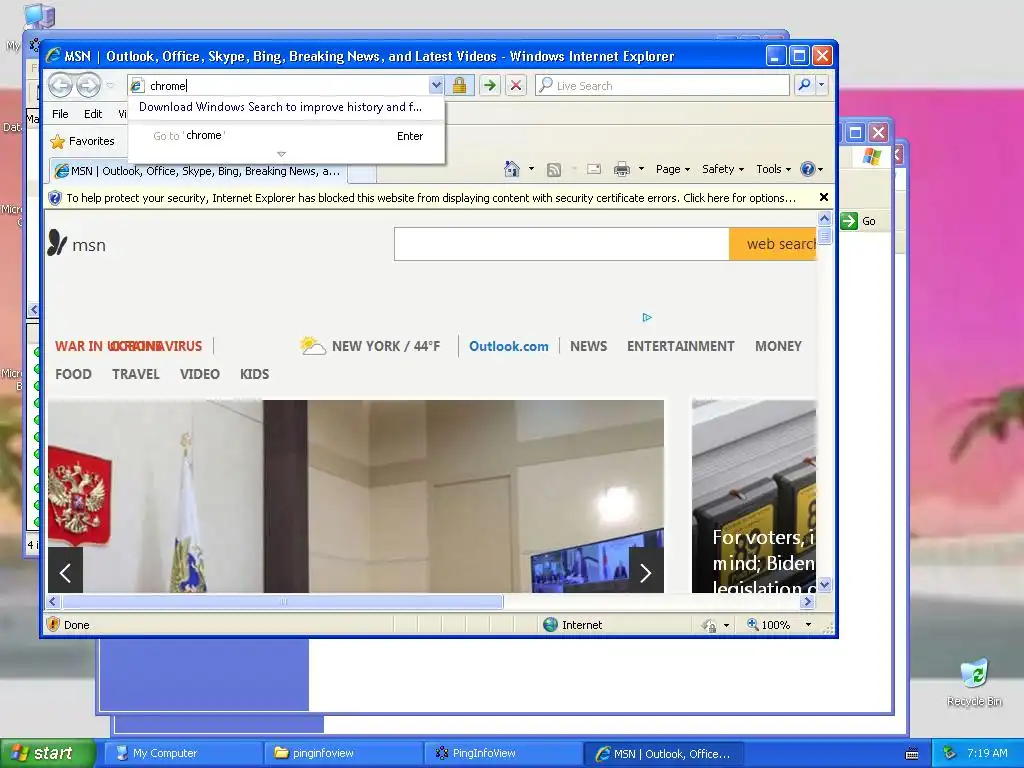1024x768 pixels.
Task: Go to the VIDEO section
Action: click(x=200, y=374)
